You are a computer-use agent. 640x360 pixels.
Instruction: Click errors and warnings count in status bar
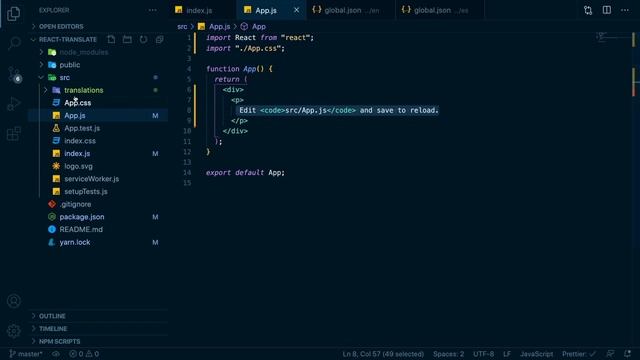click(x=84, y=354)
